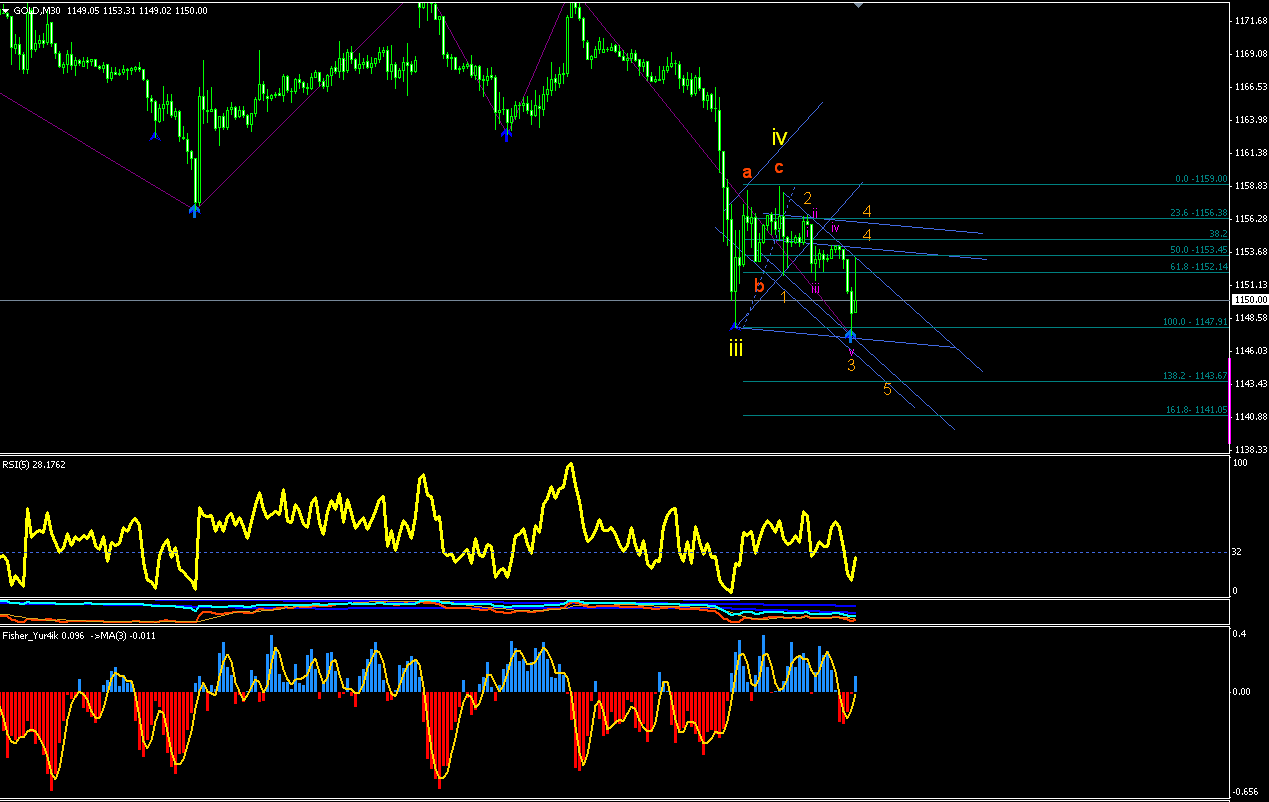Click the orange 2 wave label

pos(807,198)
